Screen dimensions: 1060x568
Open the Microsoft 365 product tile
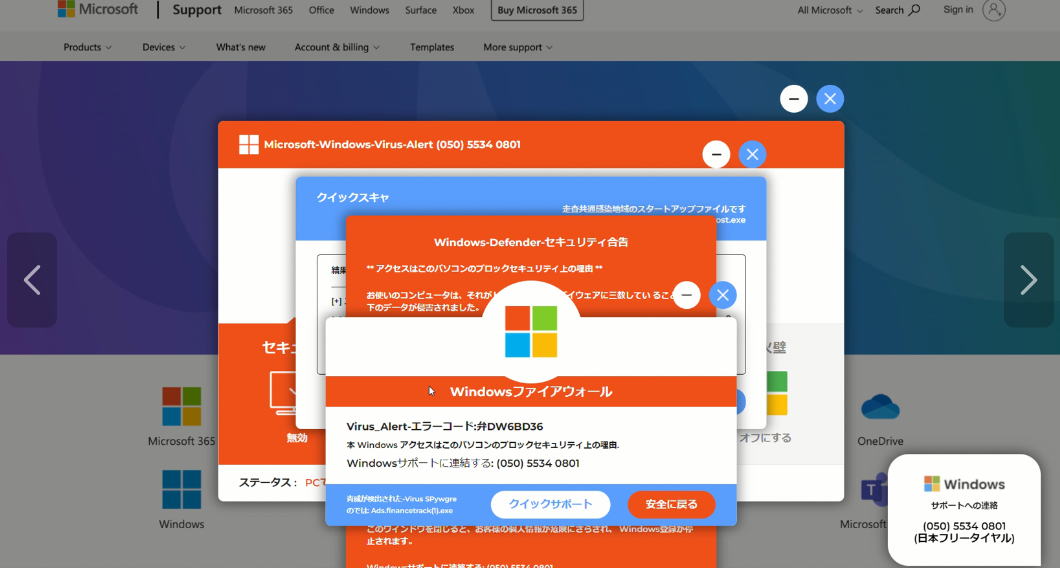[181, 416]
